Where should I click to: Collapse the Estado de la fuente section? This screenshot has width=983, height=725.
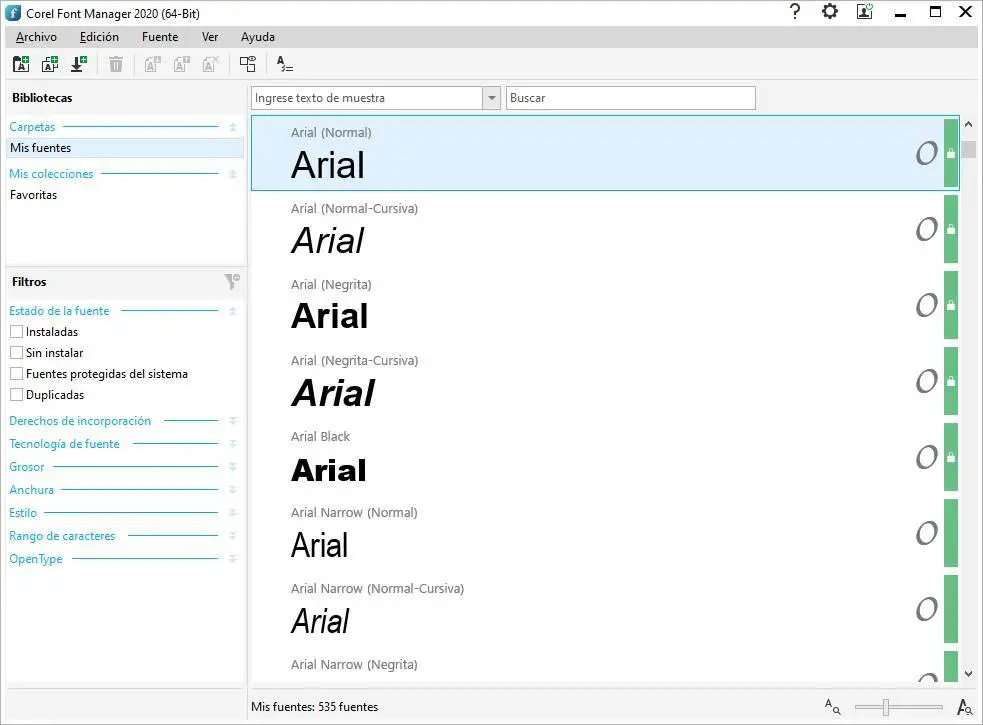[x=233, y=311]
